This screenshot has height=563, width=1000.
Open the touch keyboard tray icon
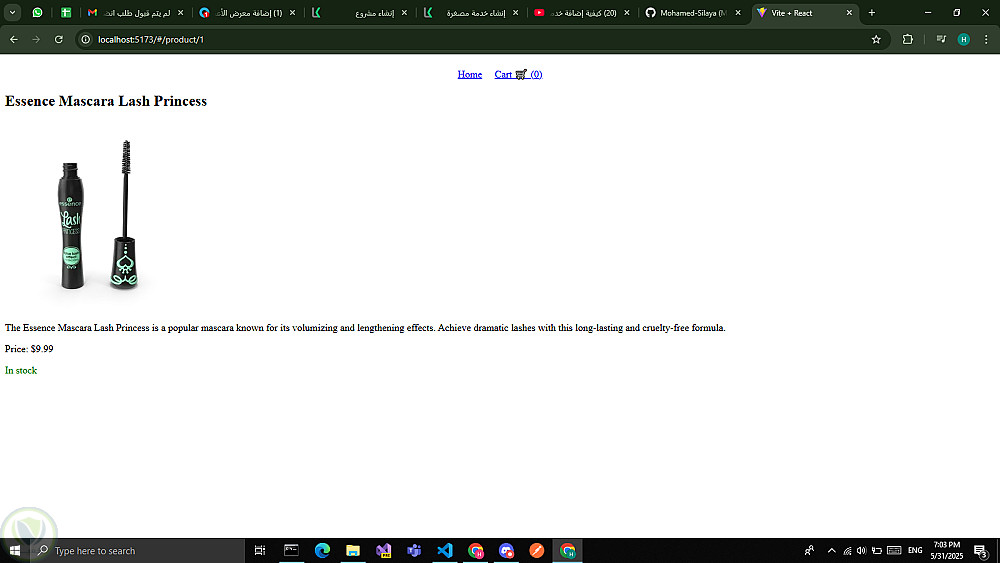pos(894,550)
